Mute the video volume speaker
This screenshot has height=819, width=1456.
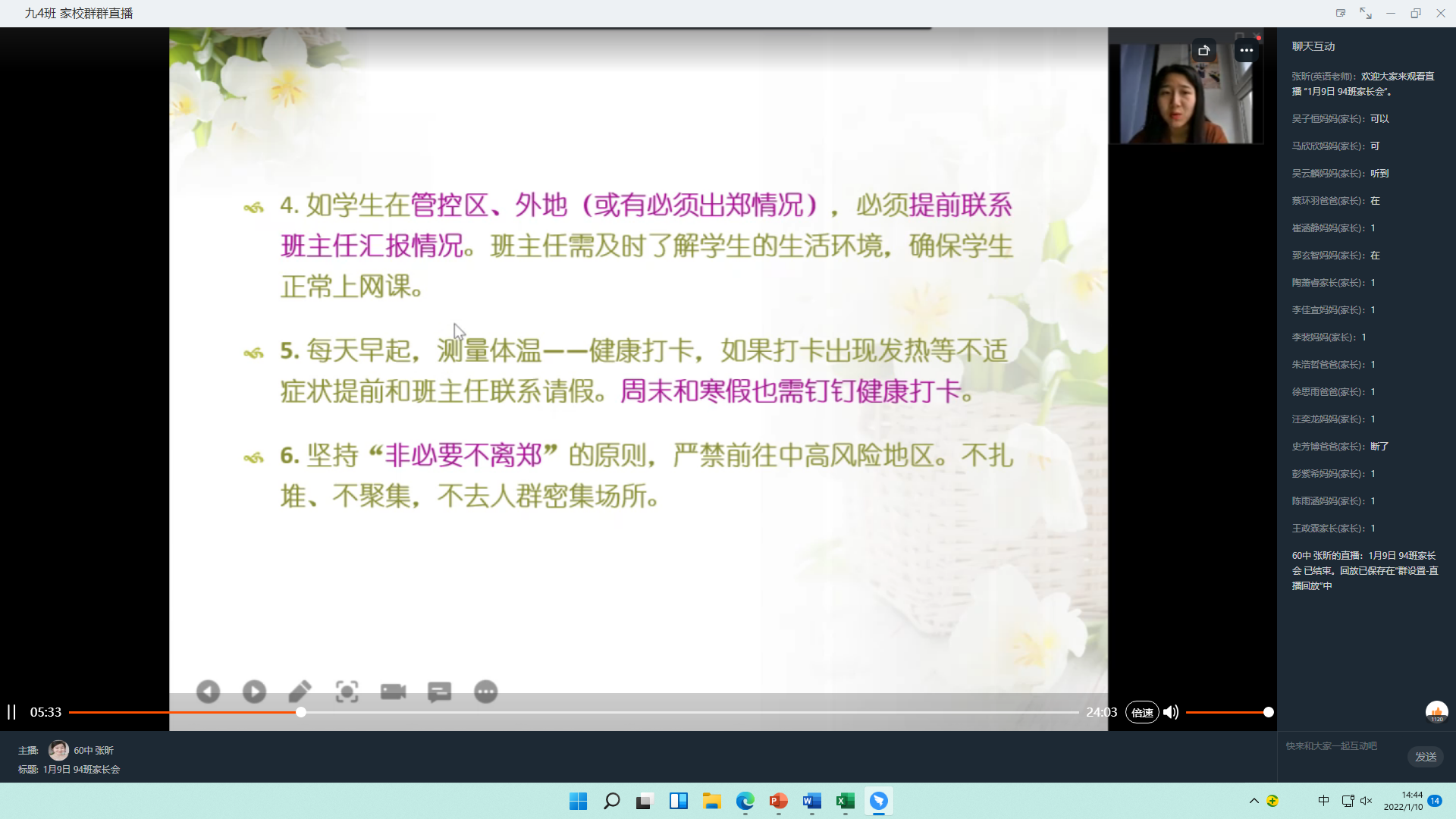(x=1171, y=712)
